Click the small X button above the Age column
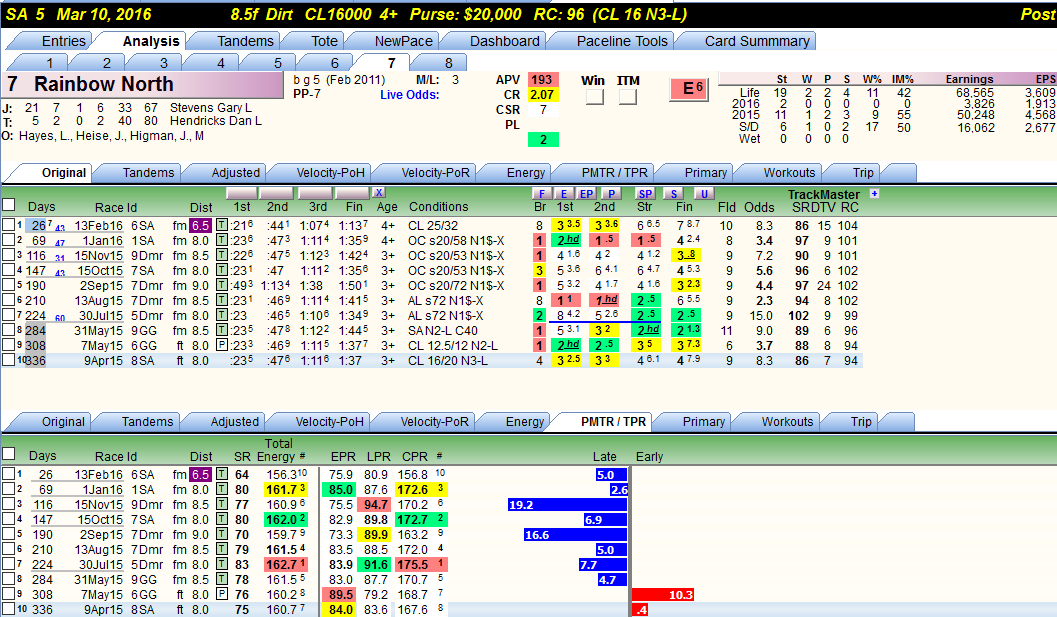Viewport: 1057px width, 617px height. pos(379,193)
